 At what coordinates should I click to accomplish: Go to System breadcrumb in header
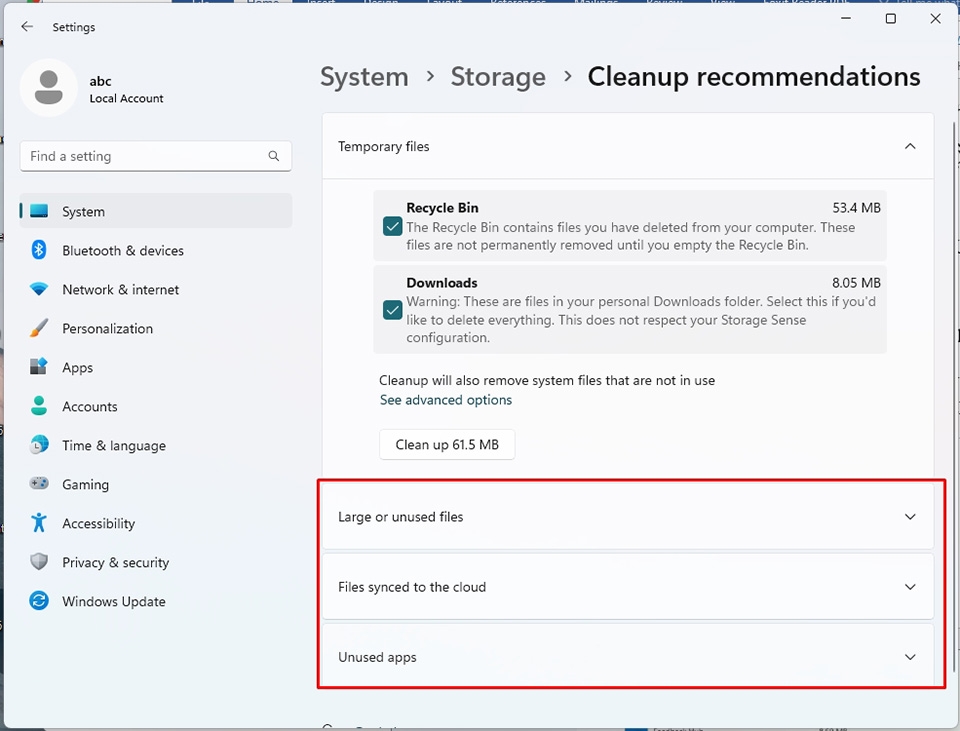tap(364, 77)
